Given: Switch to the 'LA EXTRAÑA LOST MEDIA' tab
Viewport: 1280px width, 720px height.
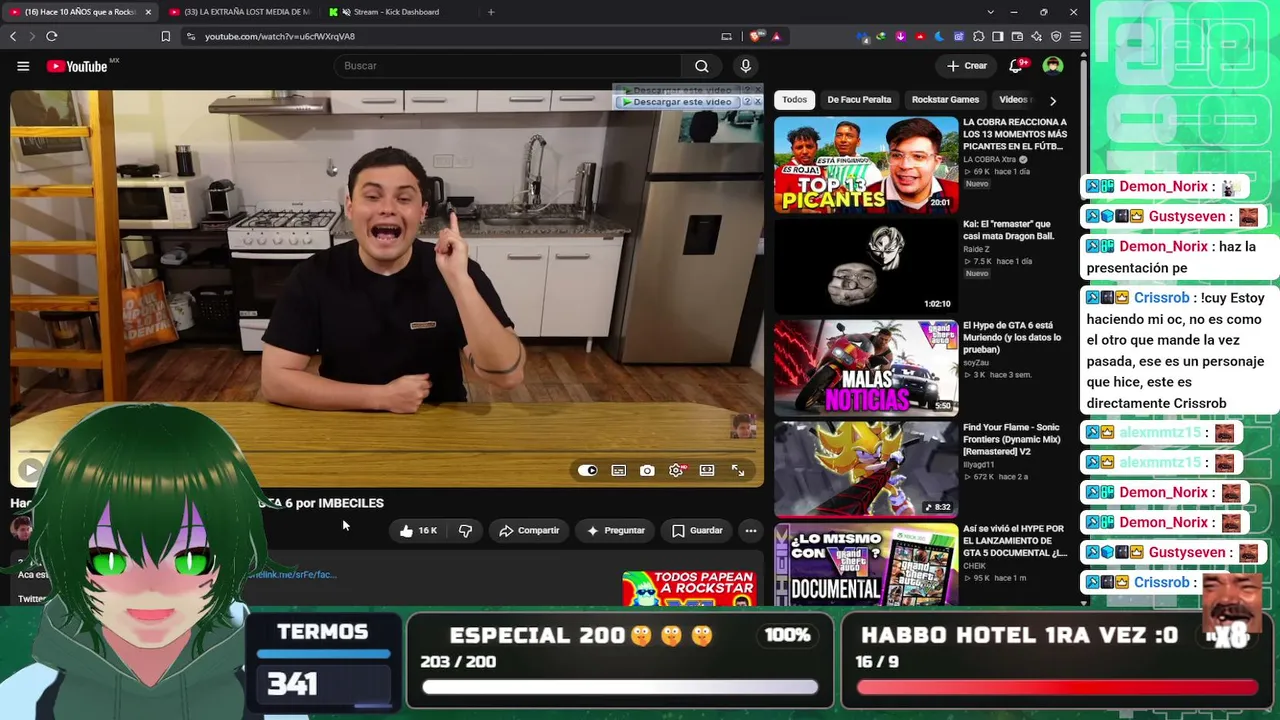Looking at the screenshot, I should [240, 12].
